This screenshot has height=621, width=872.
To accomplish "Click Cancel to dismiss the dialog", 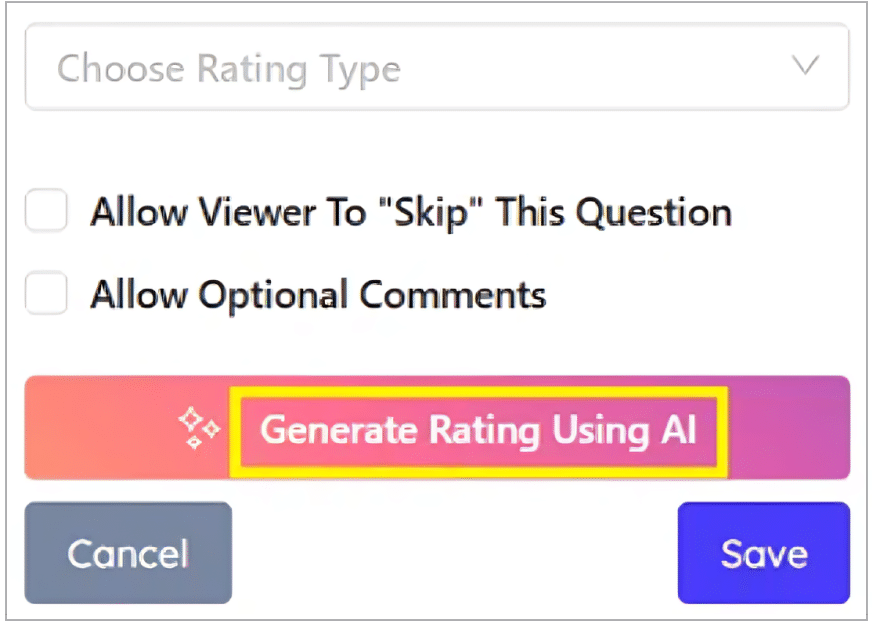I will pyautogui.click(x=127, y=553).
